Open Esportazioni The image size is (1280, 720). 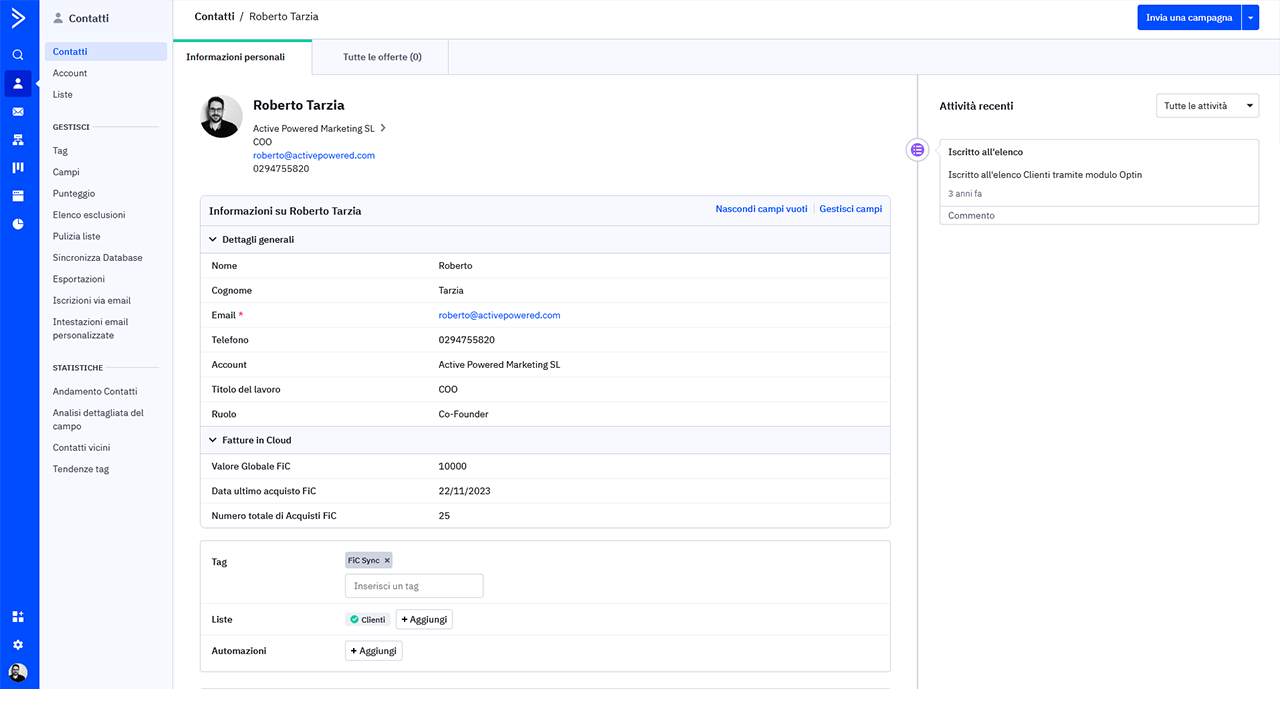(79, 279)
